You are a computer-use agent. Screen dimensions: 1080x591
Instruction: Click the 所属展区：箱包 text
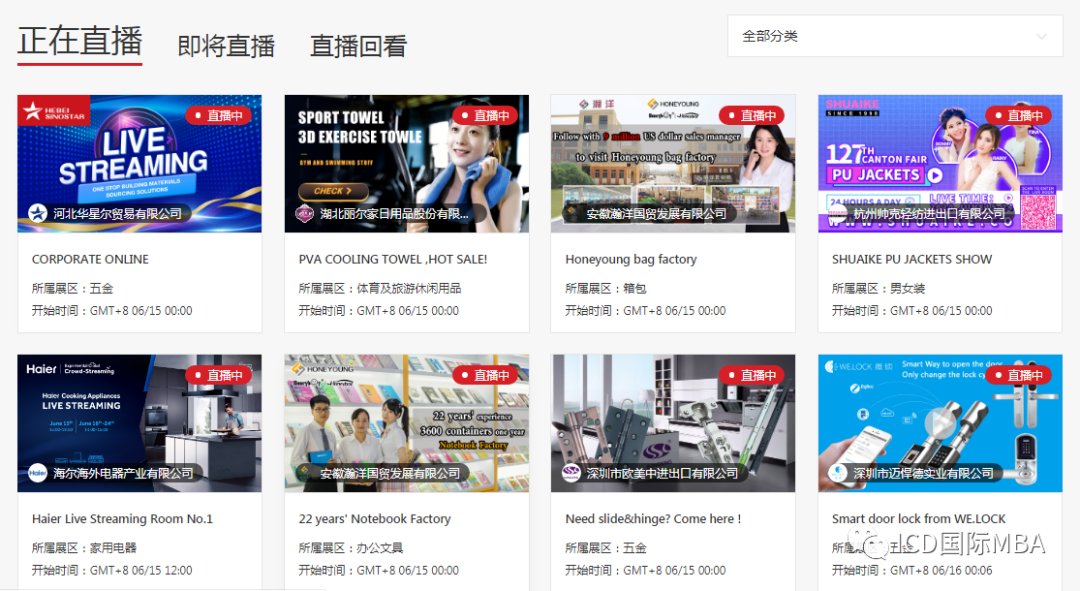coord(606,288)
